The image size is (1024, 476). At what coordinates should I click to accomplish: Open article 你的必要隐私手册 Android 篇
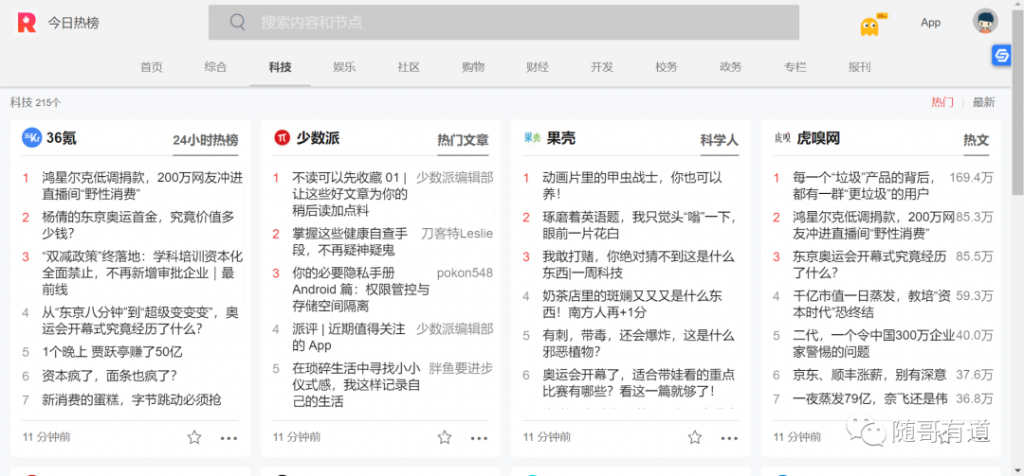pyautogui.click(x=360, y=289)
